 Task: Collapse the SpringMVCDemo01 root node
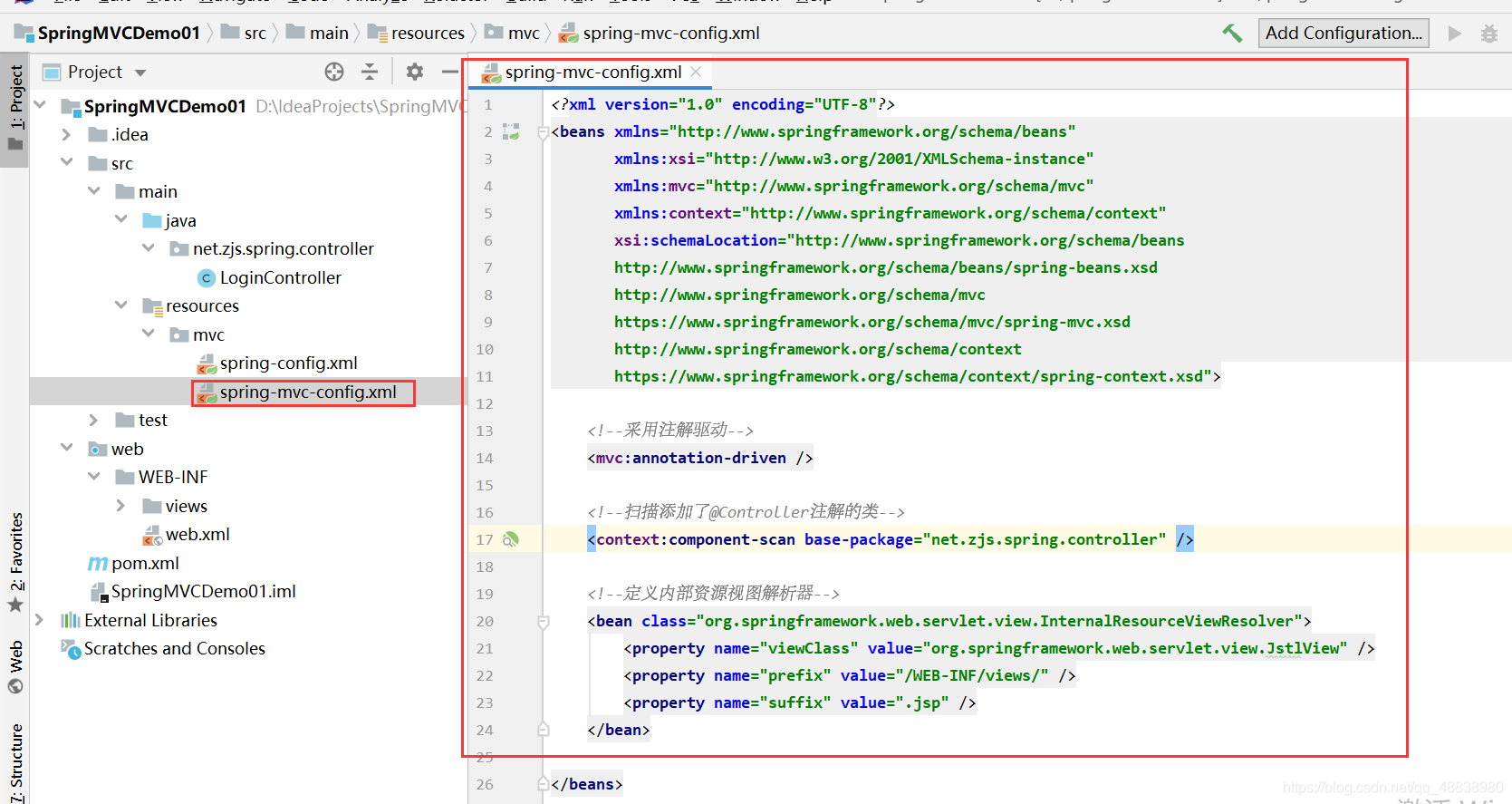click(40, 106)
